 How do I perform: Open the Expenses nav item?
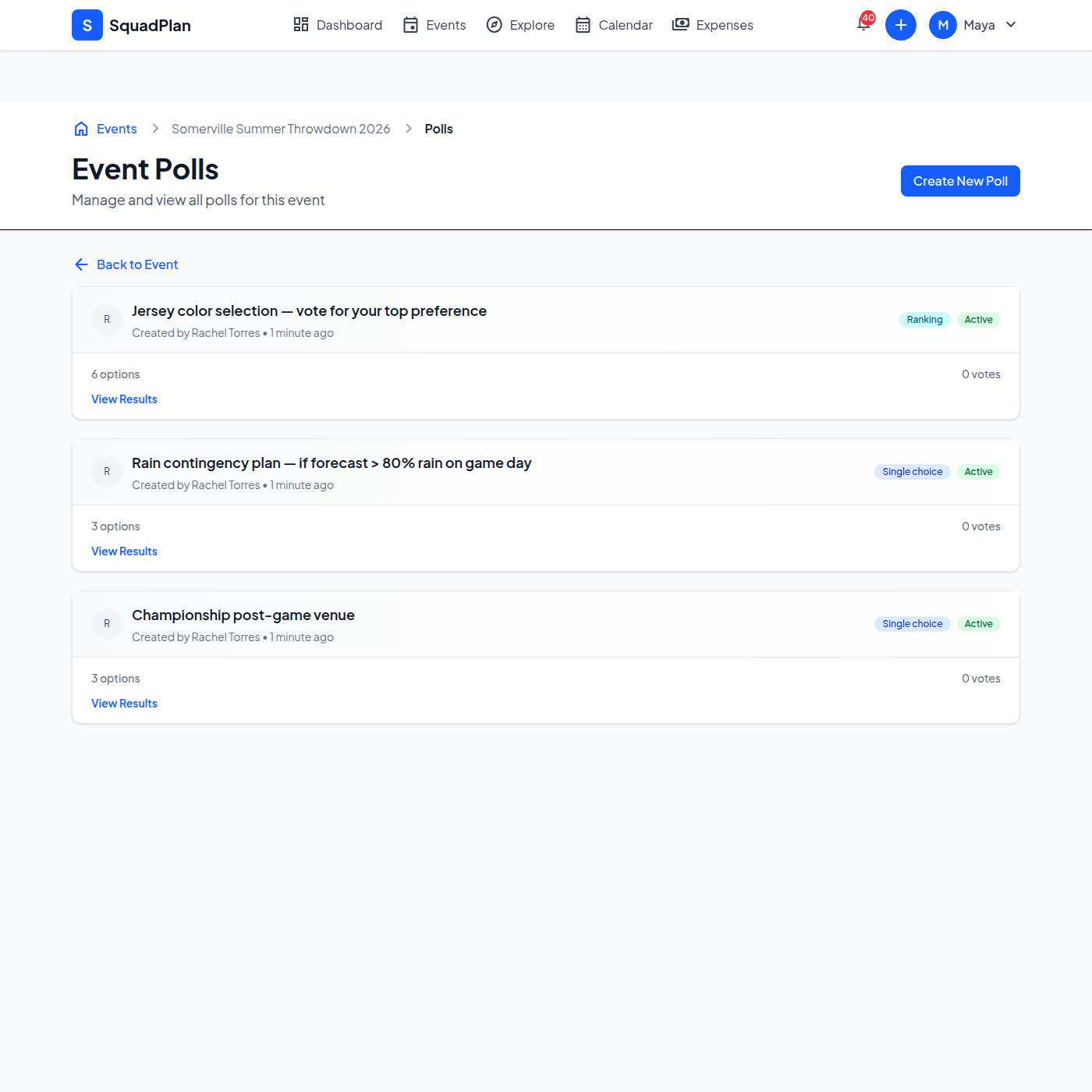[x=713, y=25]
